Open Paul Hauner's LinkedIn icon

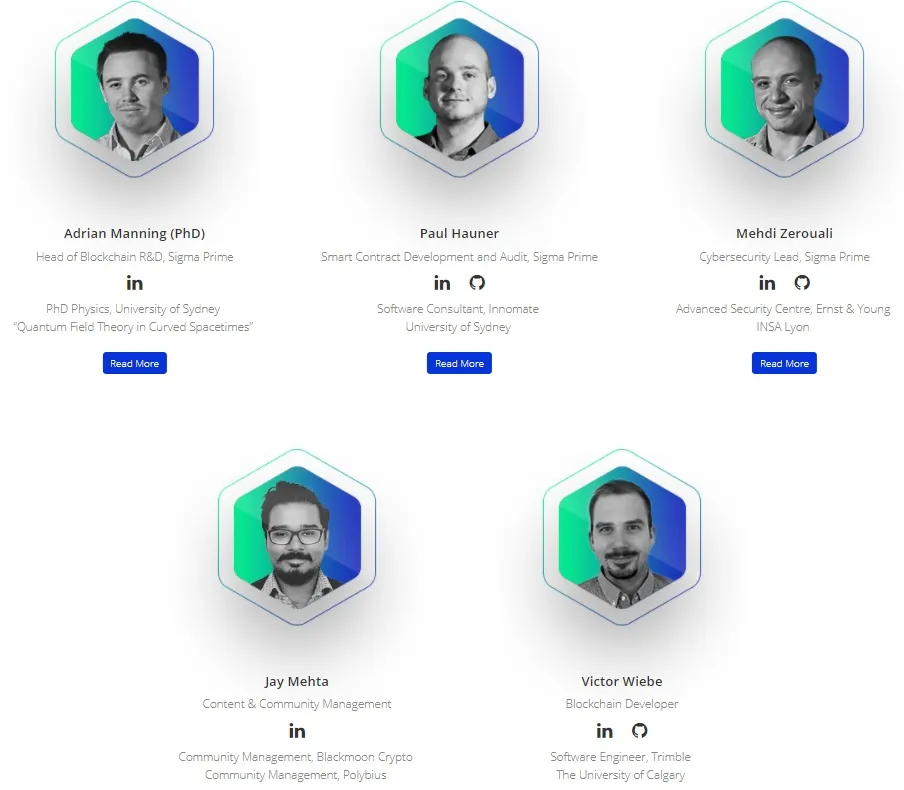[x=442, y=283]
